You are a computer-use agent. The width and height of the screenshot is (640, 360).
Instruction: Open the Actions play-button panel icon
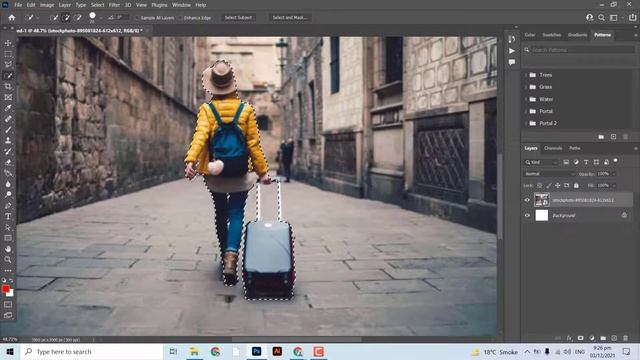(x=512, y=51)
